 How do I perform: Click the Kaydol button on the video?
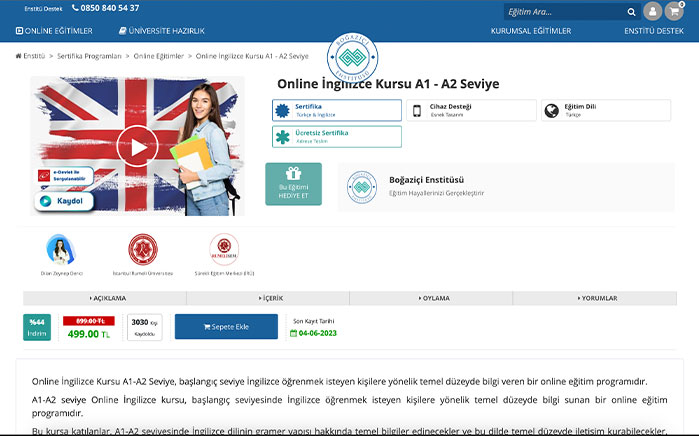pos(66,201)
